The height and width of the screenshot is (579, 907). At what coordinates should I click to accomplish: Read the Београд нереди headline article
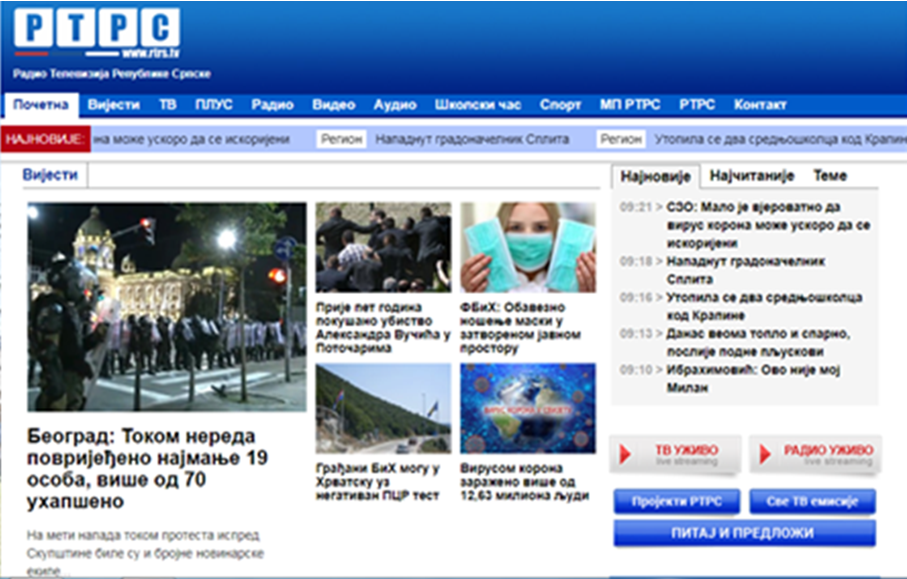(x=141, y=468)
